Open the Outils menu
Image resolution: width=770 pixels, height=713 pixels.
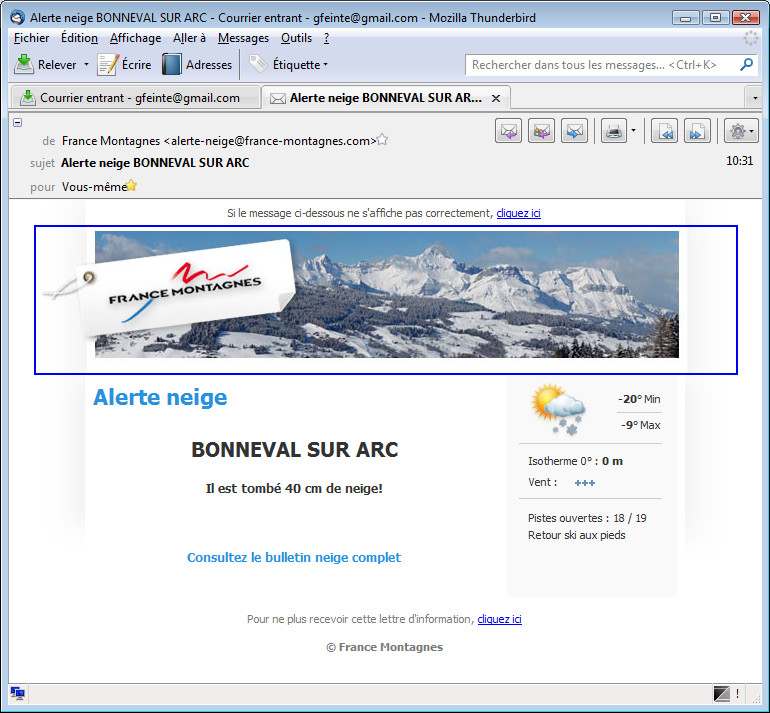pos(296,38)
